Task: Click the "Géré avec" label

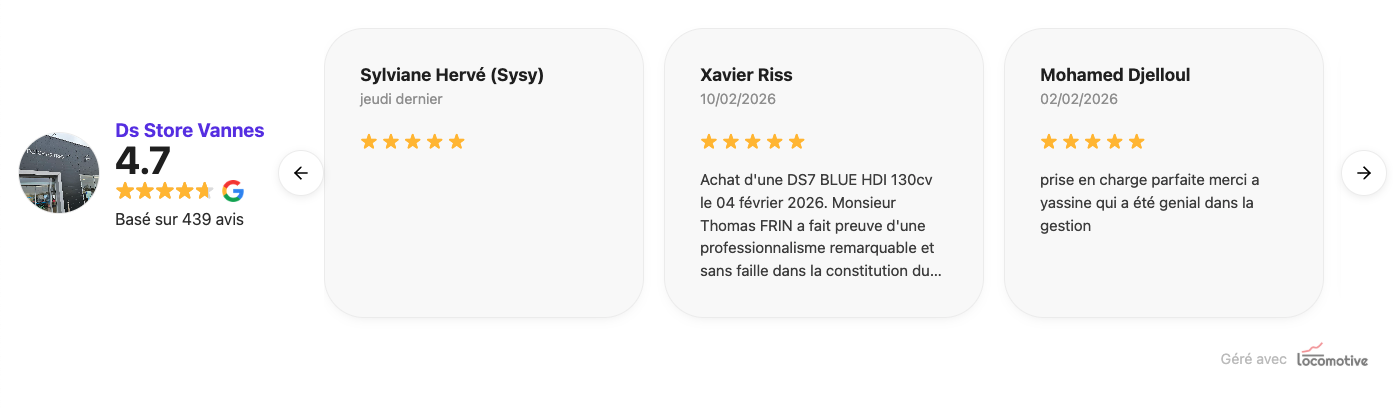Action: [1253, 359]
